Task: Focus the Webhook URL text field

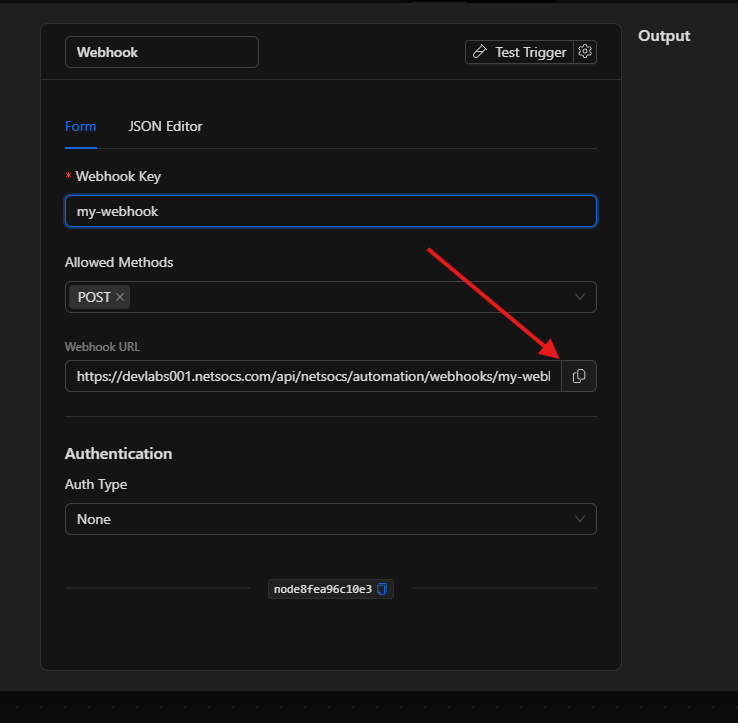Action: (312, 376)
